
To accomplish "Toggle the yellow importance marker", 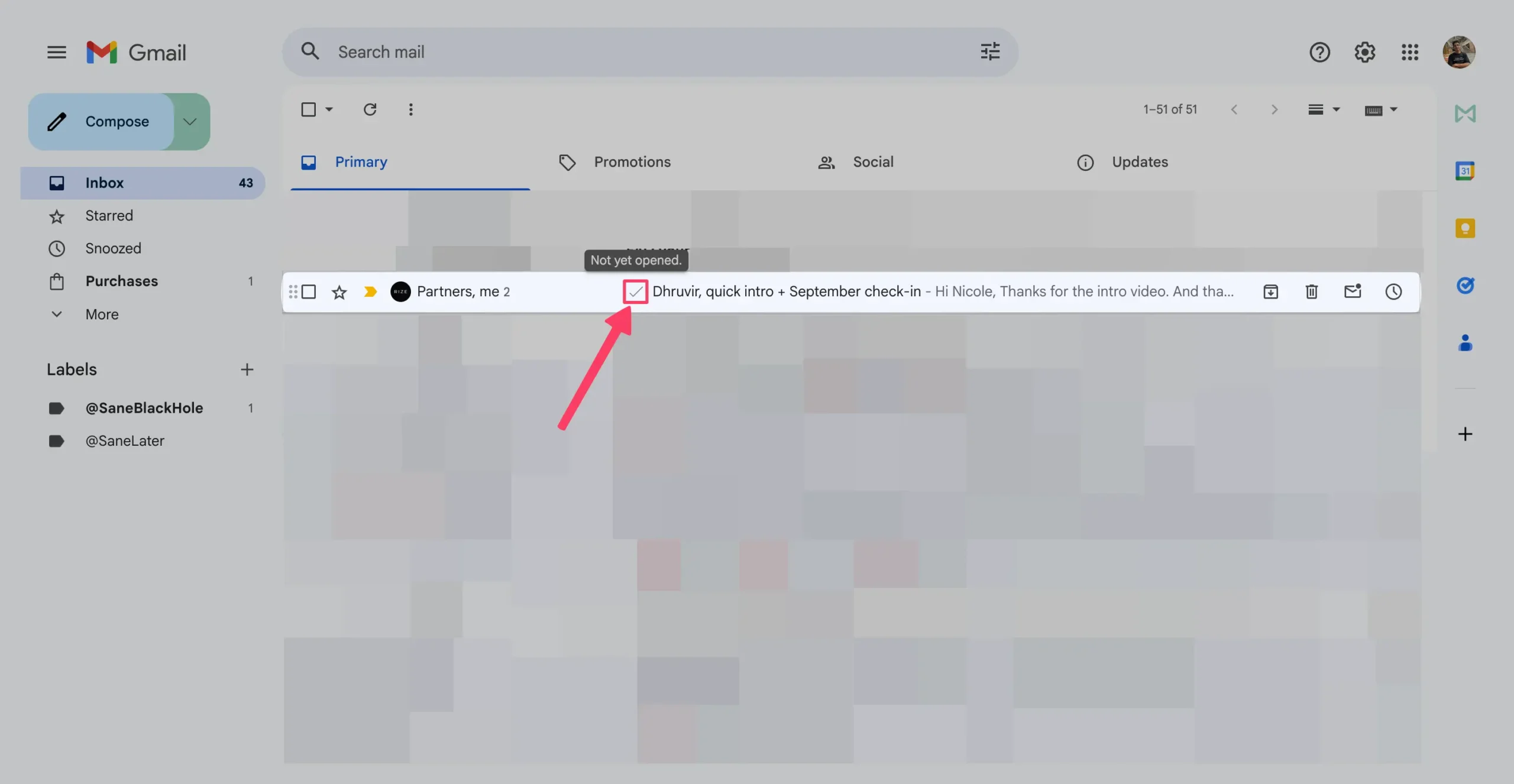I will click(x=370, y=291).
